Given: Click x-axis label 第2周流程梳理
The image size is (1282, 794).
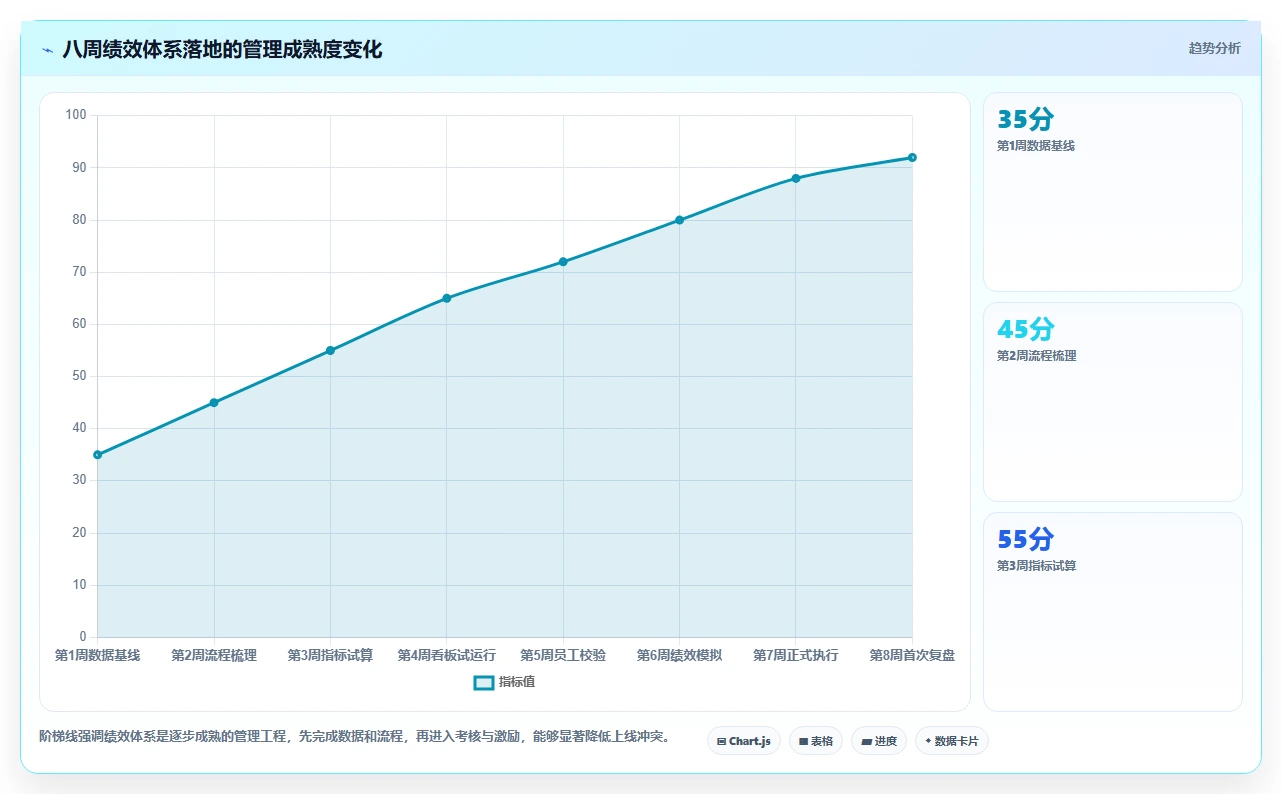Looking at the screenshot, I should tap(214, 656).
